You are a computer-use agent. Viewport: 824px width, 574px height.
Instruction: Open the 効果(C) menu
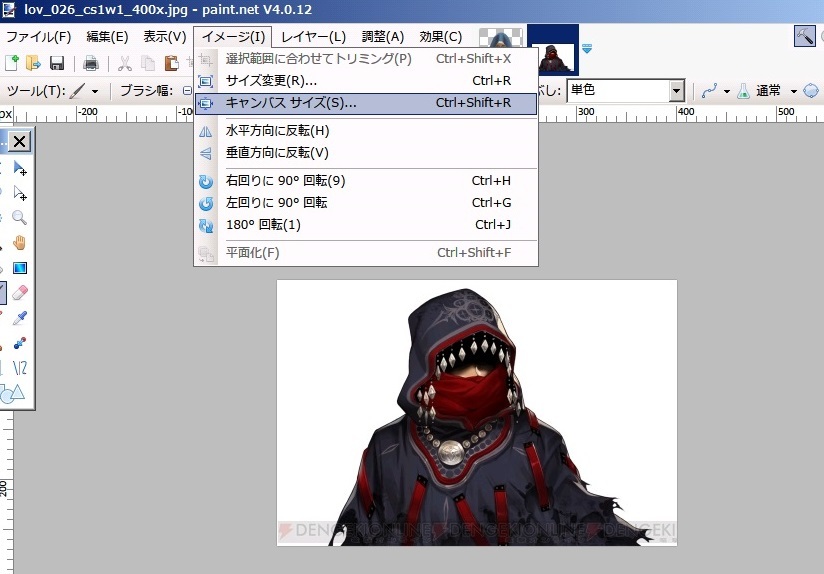point(440,37)
